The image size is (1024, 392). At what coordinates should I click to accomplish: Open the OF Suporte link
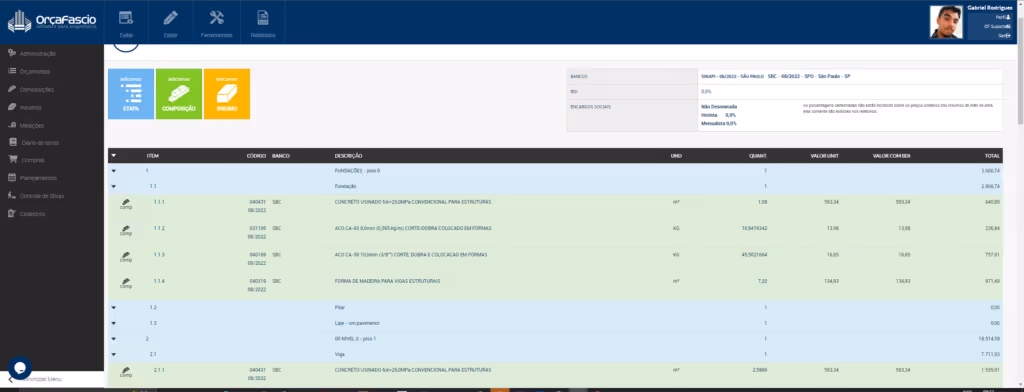tap(997, 26)
